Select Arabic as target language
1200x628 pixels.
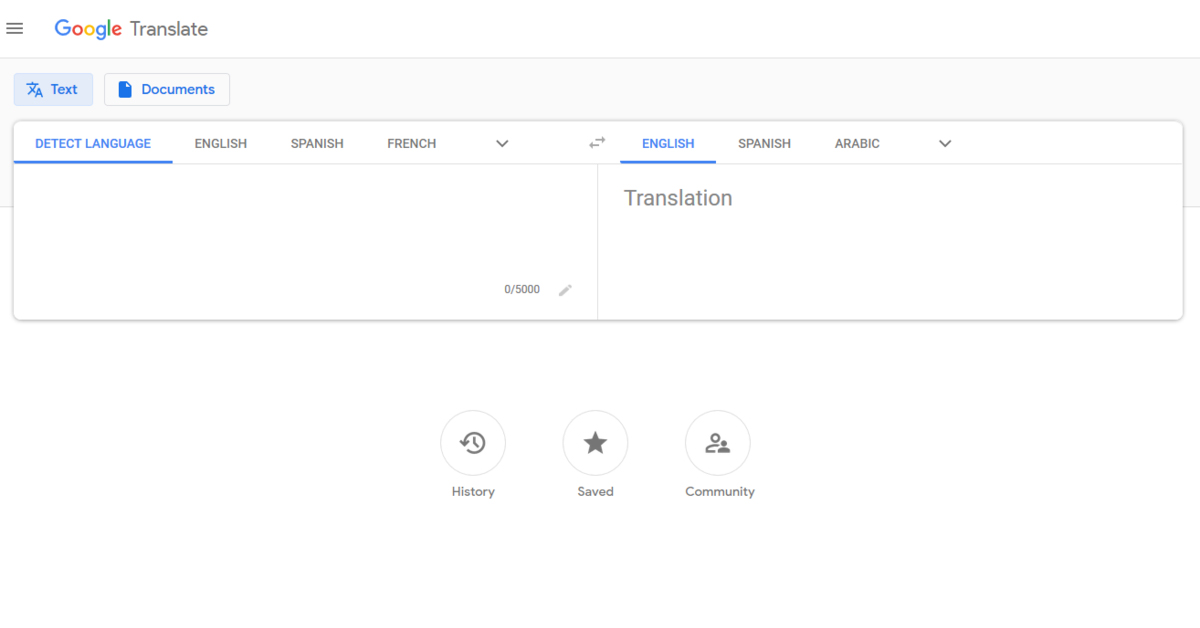point(857,143)
